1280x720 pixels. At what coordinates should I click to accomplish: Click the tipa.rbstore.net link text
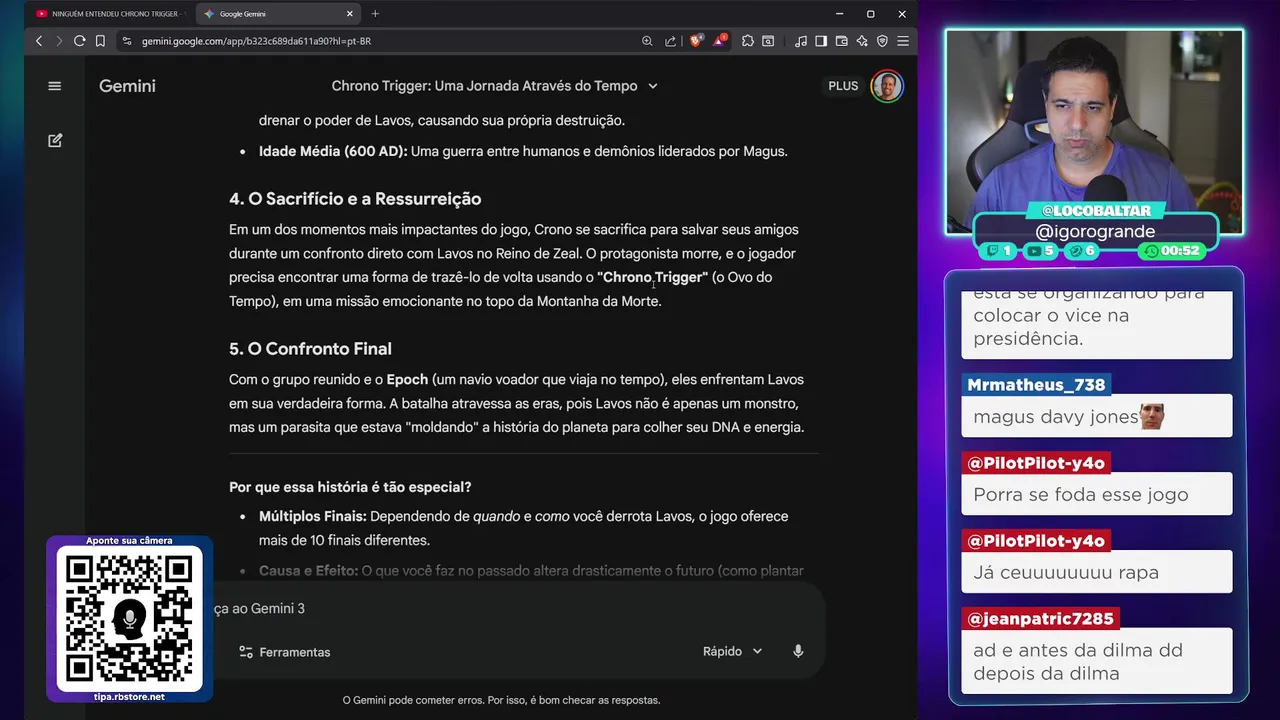(x=129, y=696)
